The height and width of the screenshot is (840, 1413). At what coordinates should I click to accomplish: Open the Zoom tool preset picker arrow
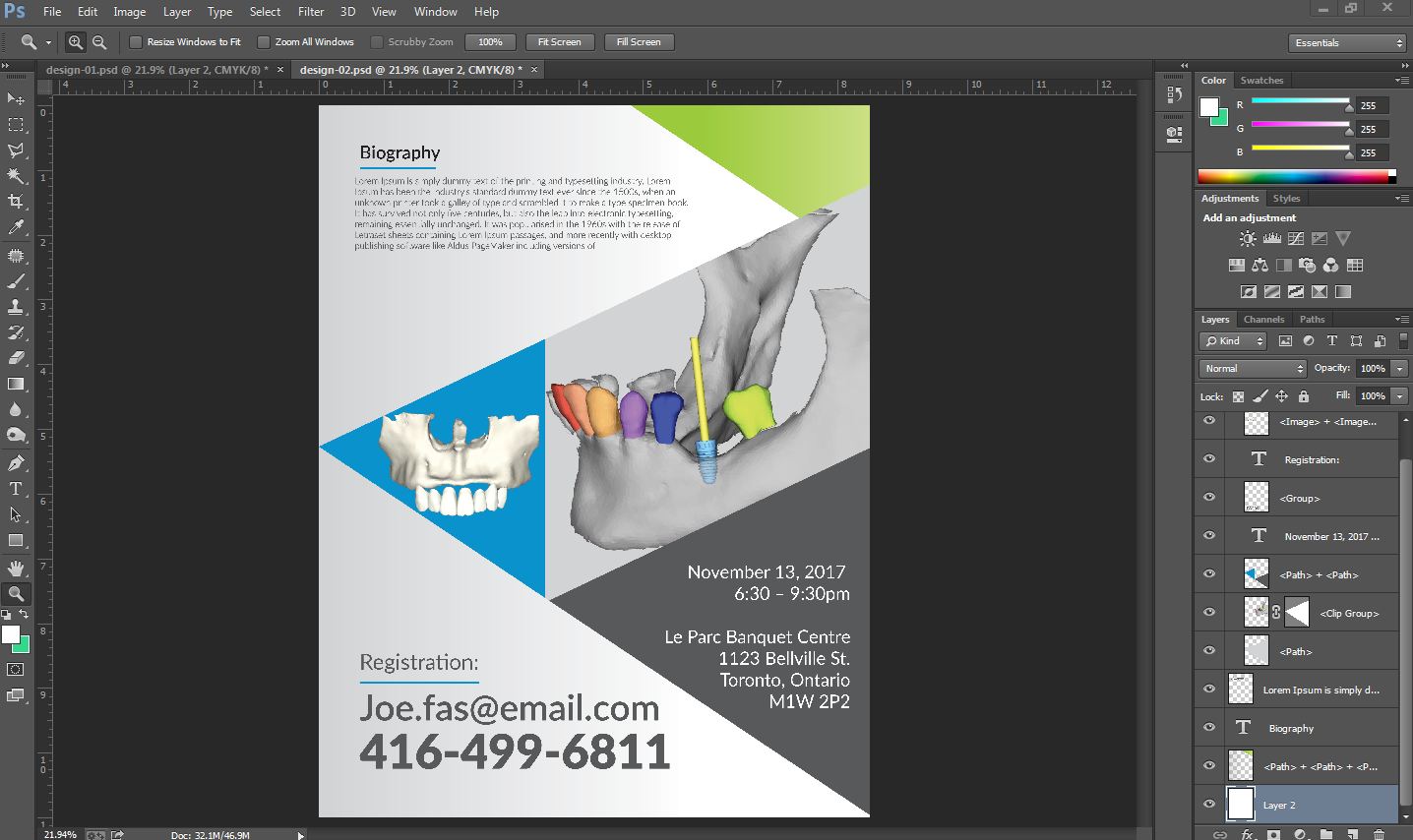48,42
